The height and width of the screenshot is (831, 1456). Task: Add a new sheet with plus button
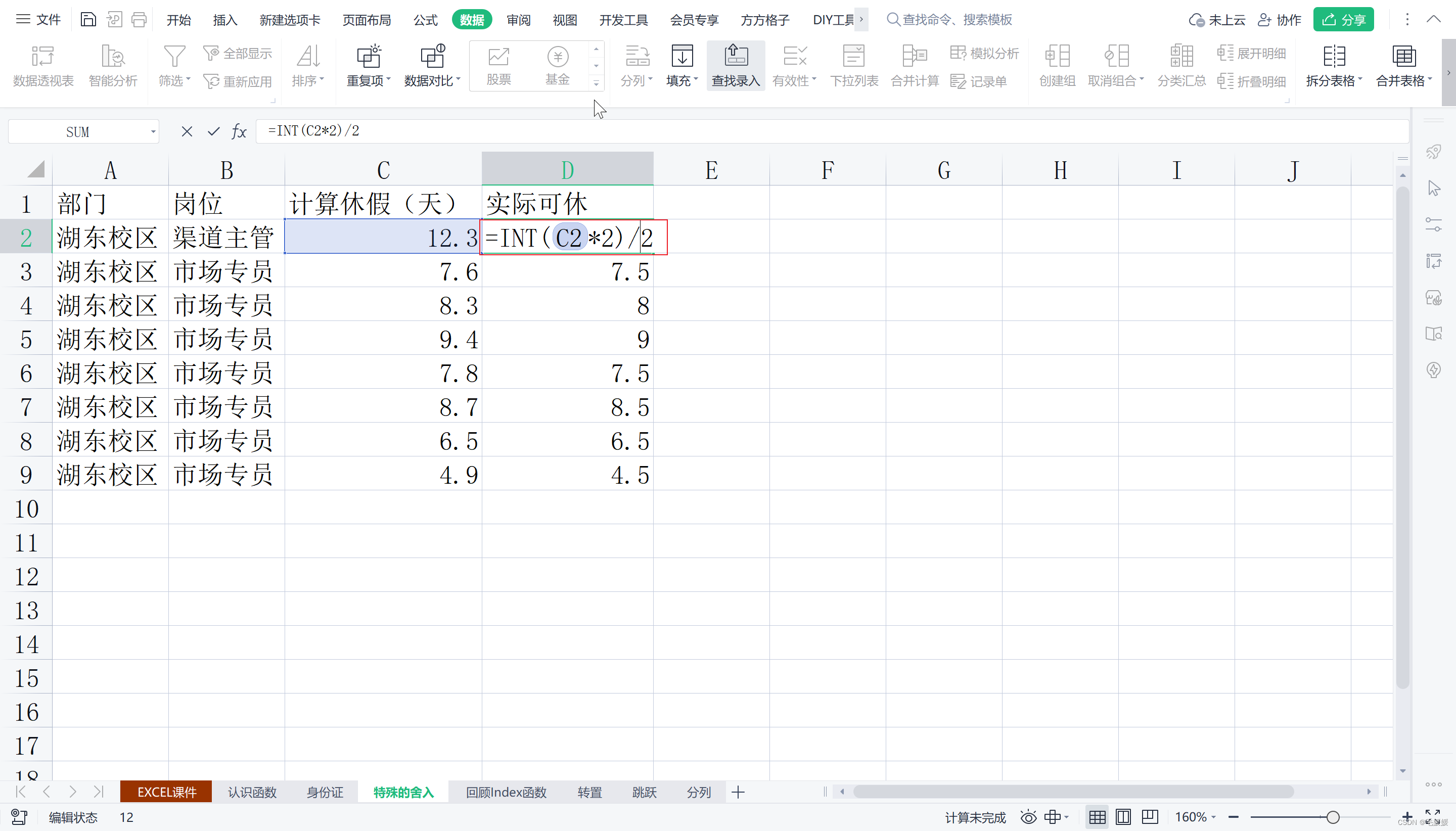[738, 792]
